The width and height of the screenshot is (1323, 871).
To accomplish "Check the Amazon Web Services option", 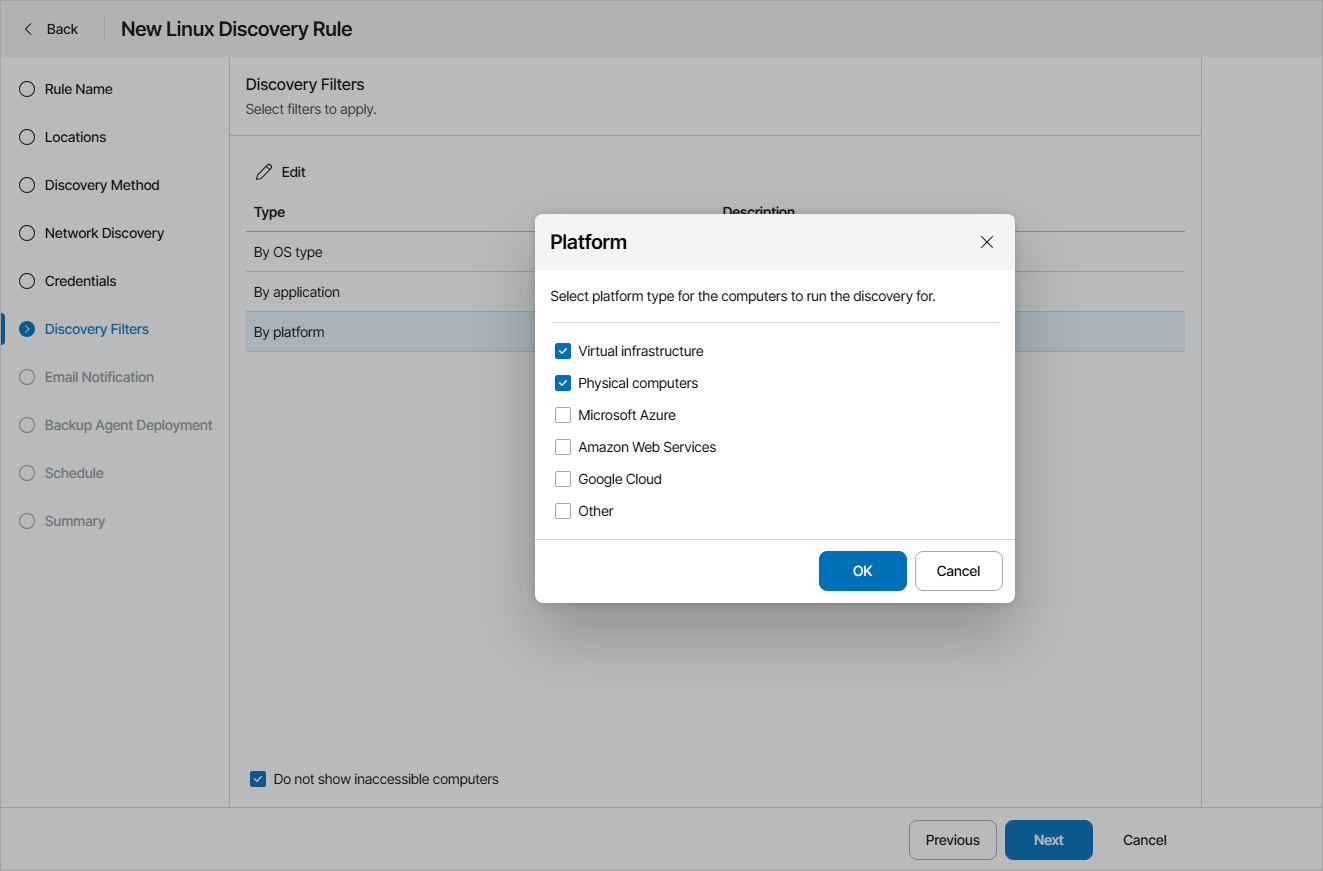I will point(562,446).
